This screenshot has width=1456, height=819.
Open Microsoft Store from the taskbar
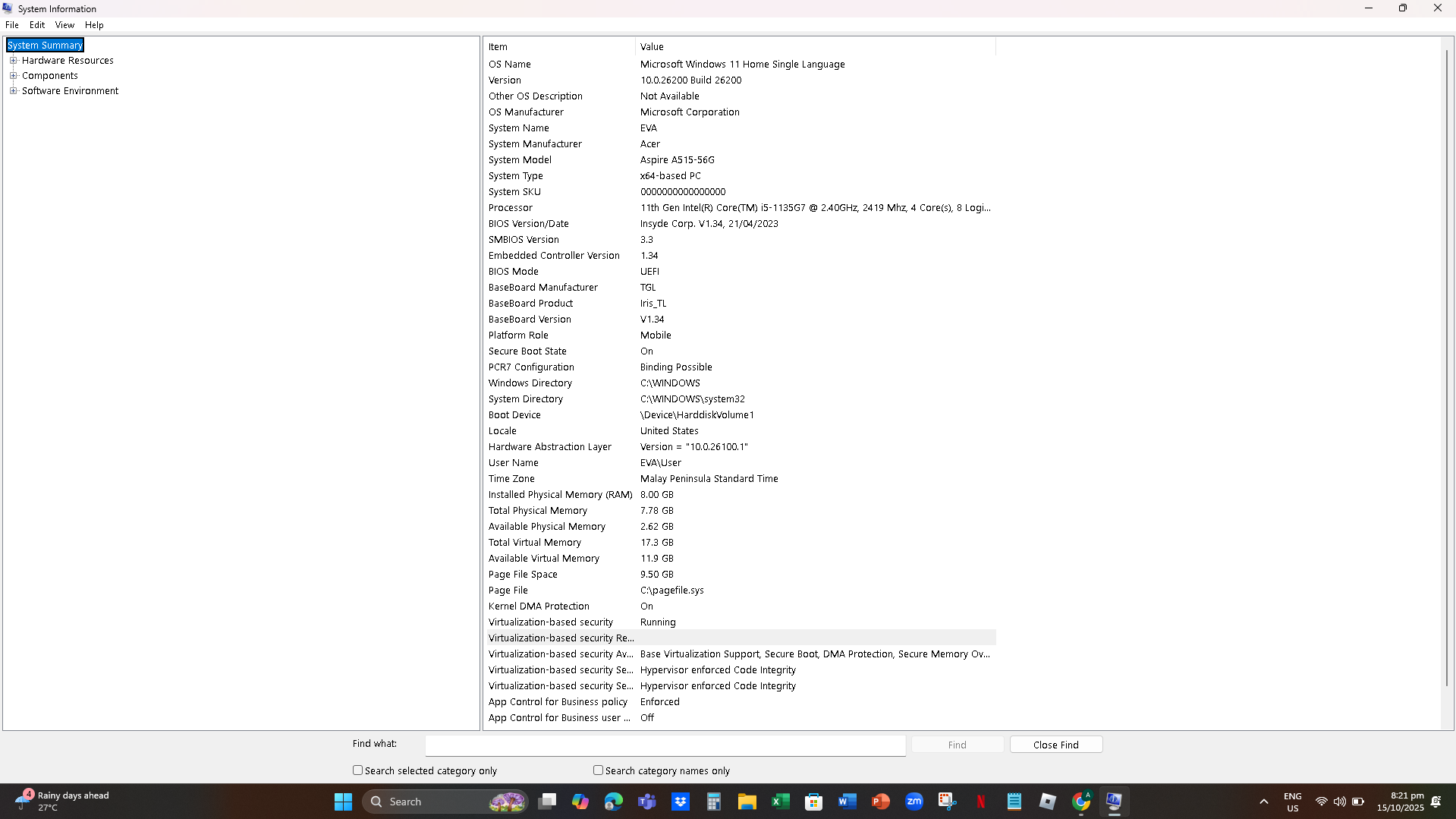[814, 802]
